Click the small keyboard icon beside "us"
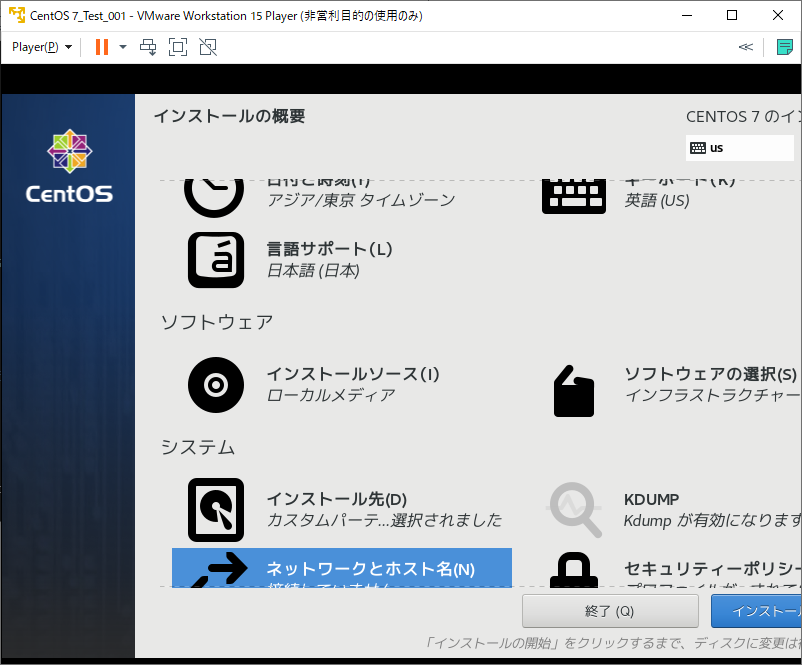Image resolution: width=802 pixels, height=665 pixels. (x=698, y=148)
